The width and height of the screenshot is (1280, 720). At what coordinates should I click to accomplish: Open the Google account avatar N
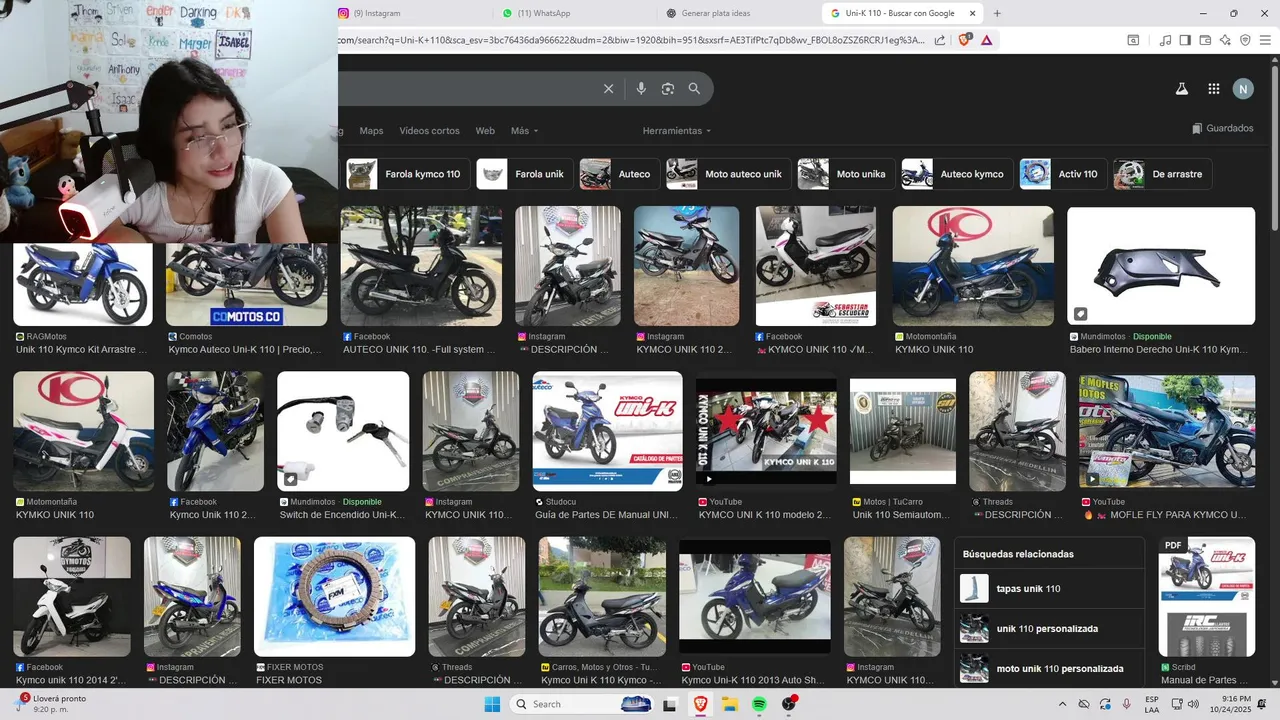pyautogui.click(x=1243, y=89)
